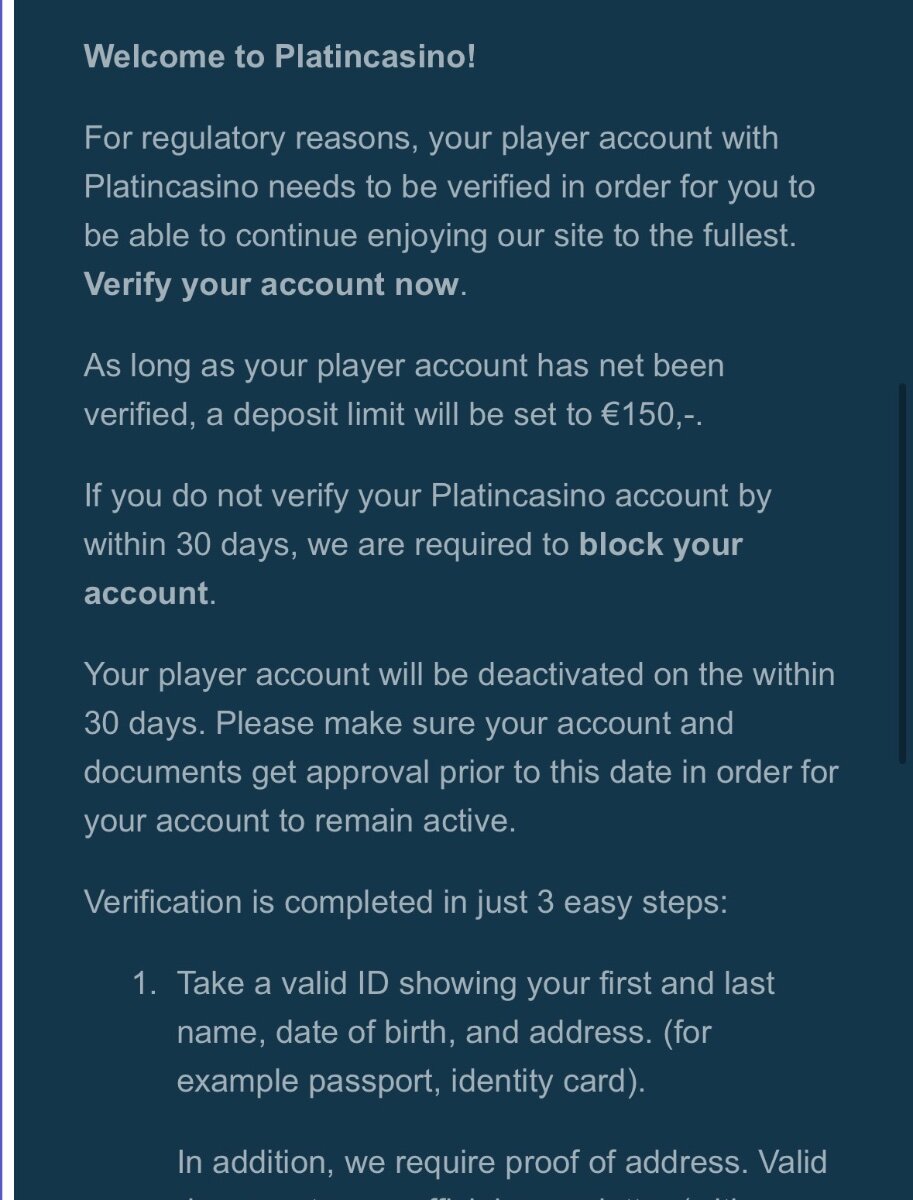Click "Verification is completed in just 3 easy steps"
The image size is (913, 1200).
[405, 903]
